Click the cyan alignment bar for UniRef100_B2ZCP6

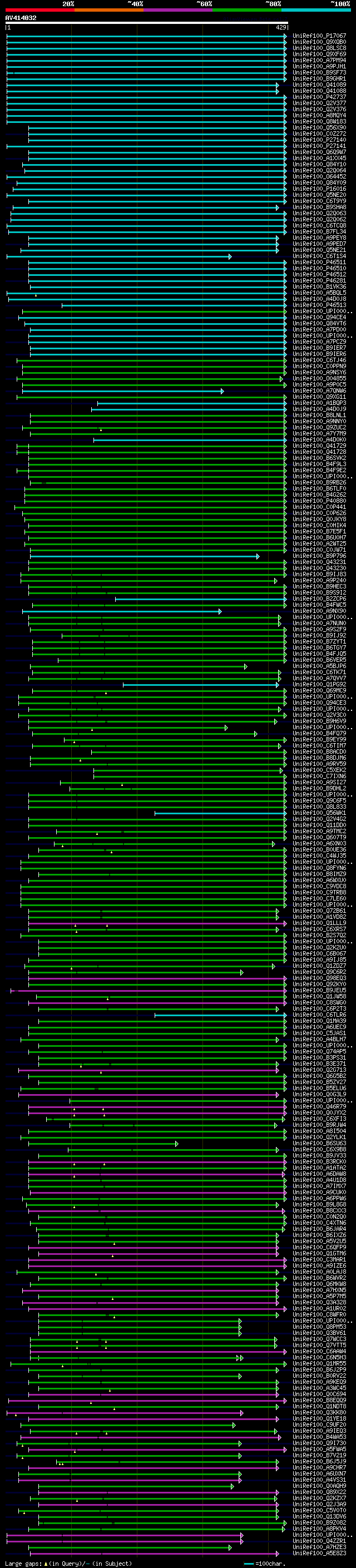201,599
